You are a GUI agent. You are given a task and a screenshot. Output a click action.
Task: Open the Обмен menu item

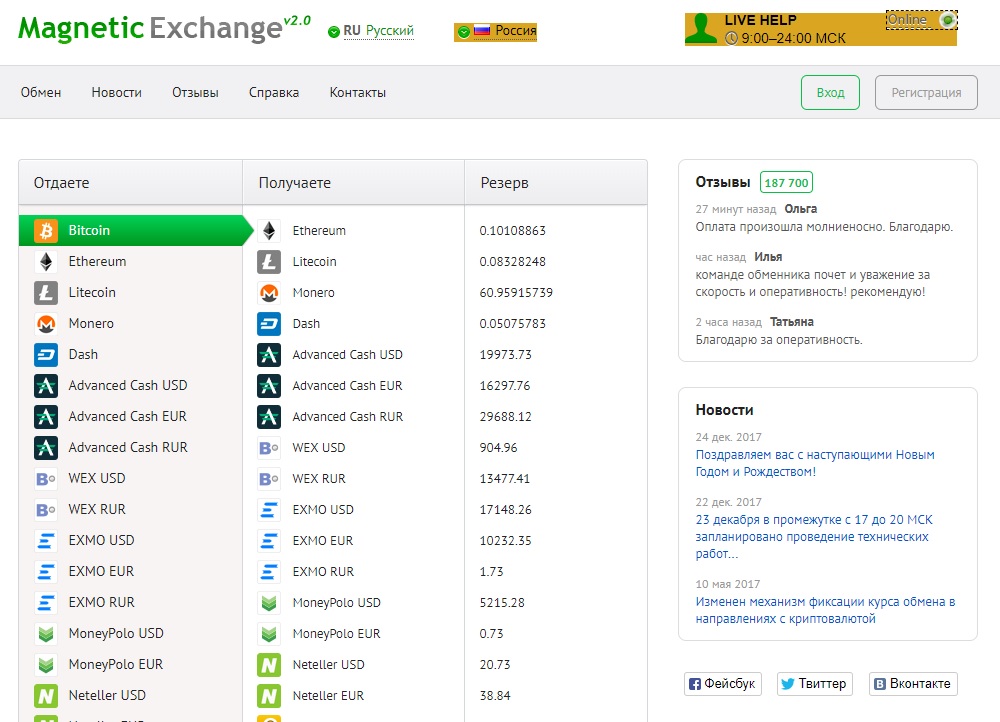pos(41,92)
